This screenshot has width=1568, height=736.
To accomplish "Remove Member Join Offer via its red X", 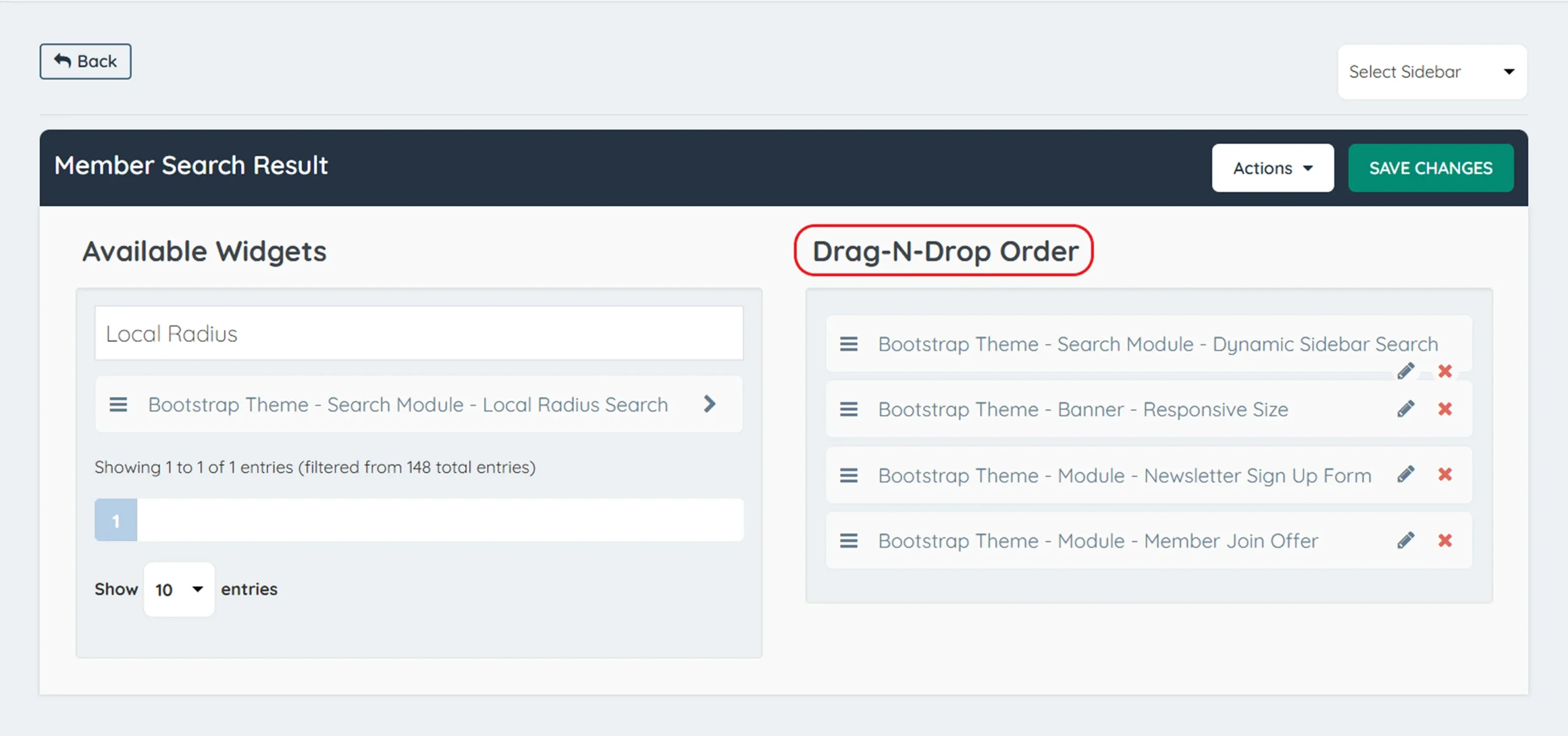I will tap(1445, 539).
